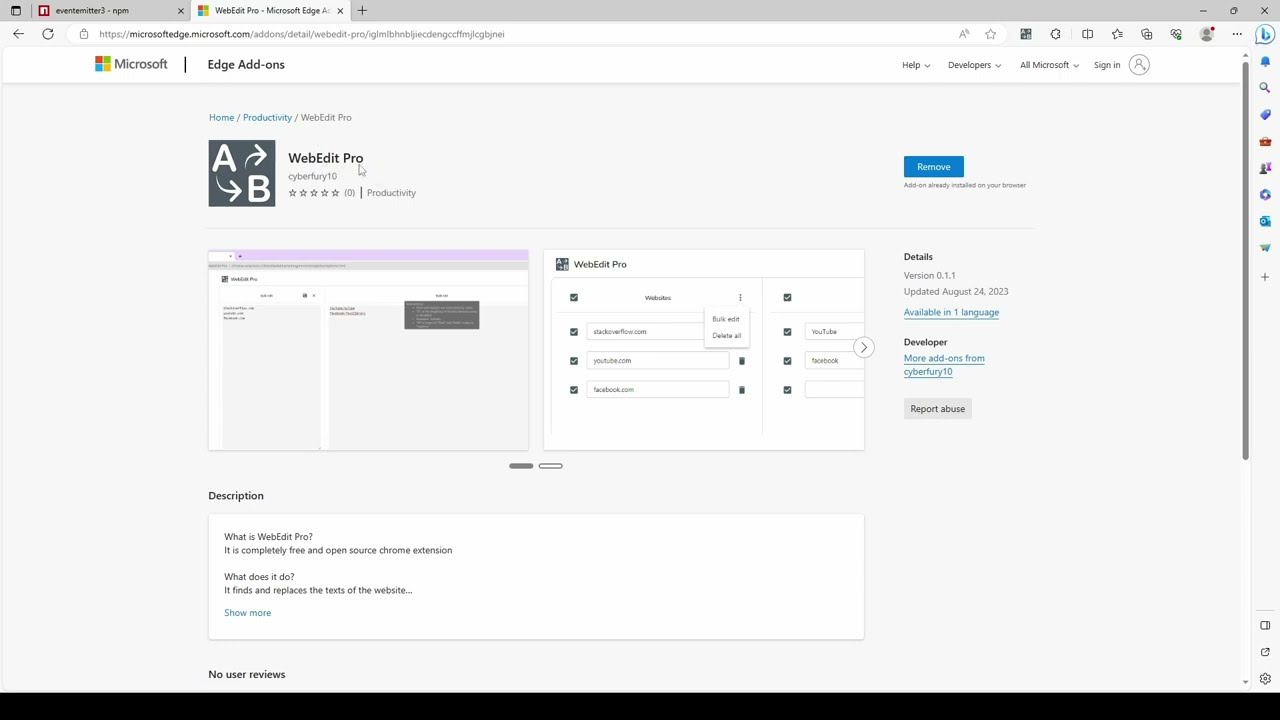This screenshot has width=1280, height=720.
Task: Click the WebEdit Pro AB logo image
Action: point(241,173)
